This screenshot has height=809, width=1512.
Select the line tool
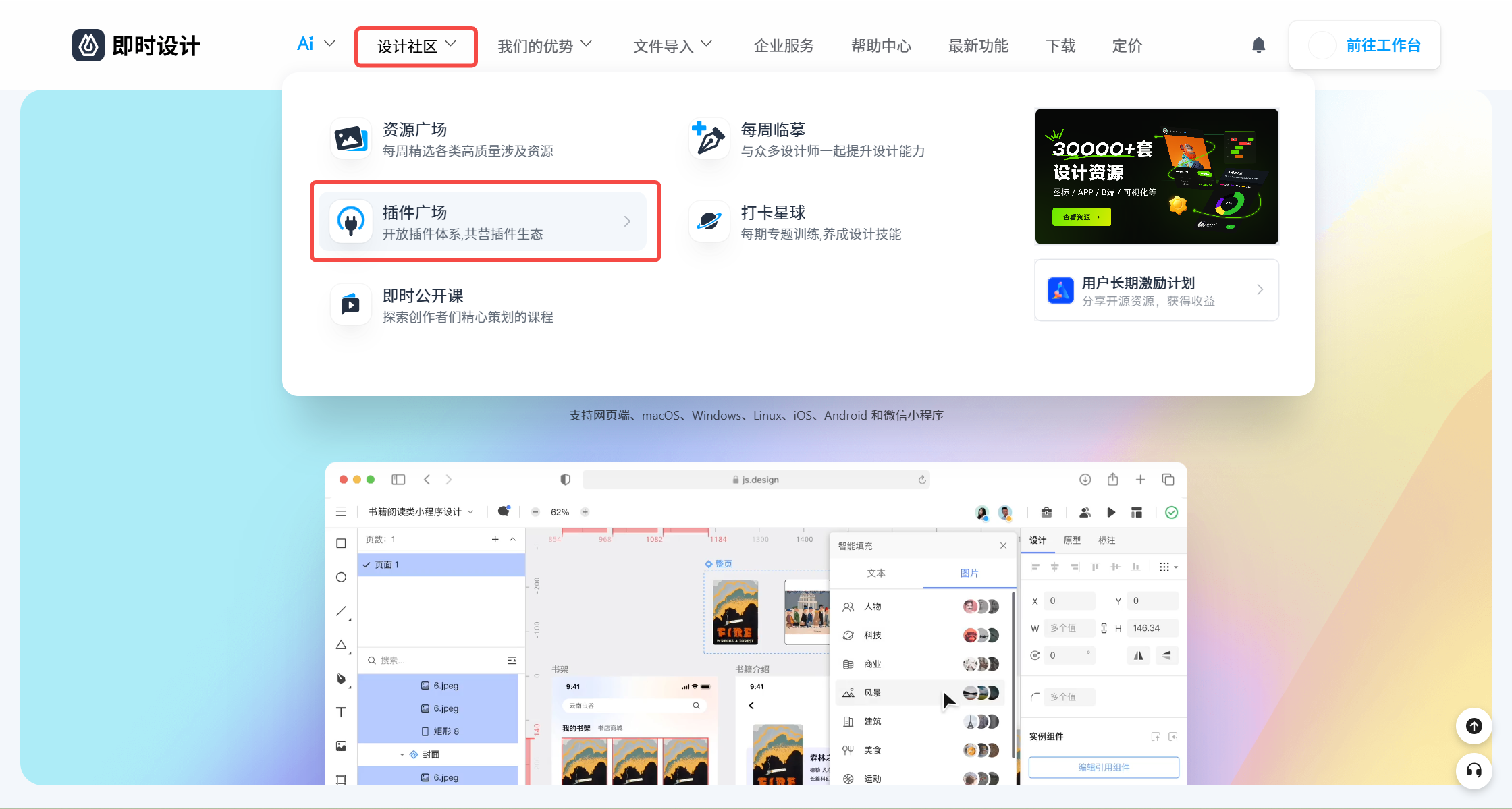342,611
